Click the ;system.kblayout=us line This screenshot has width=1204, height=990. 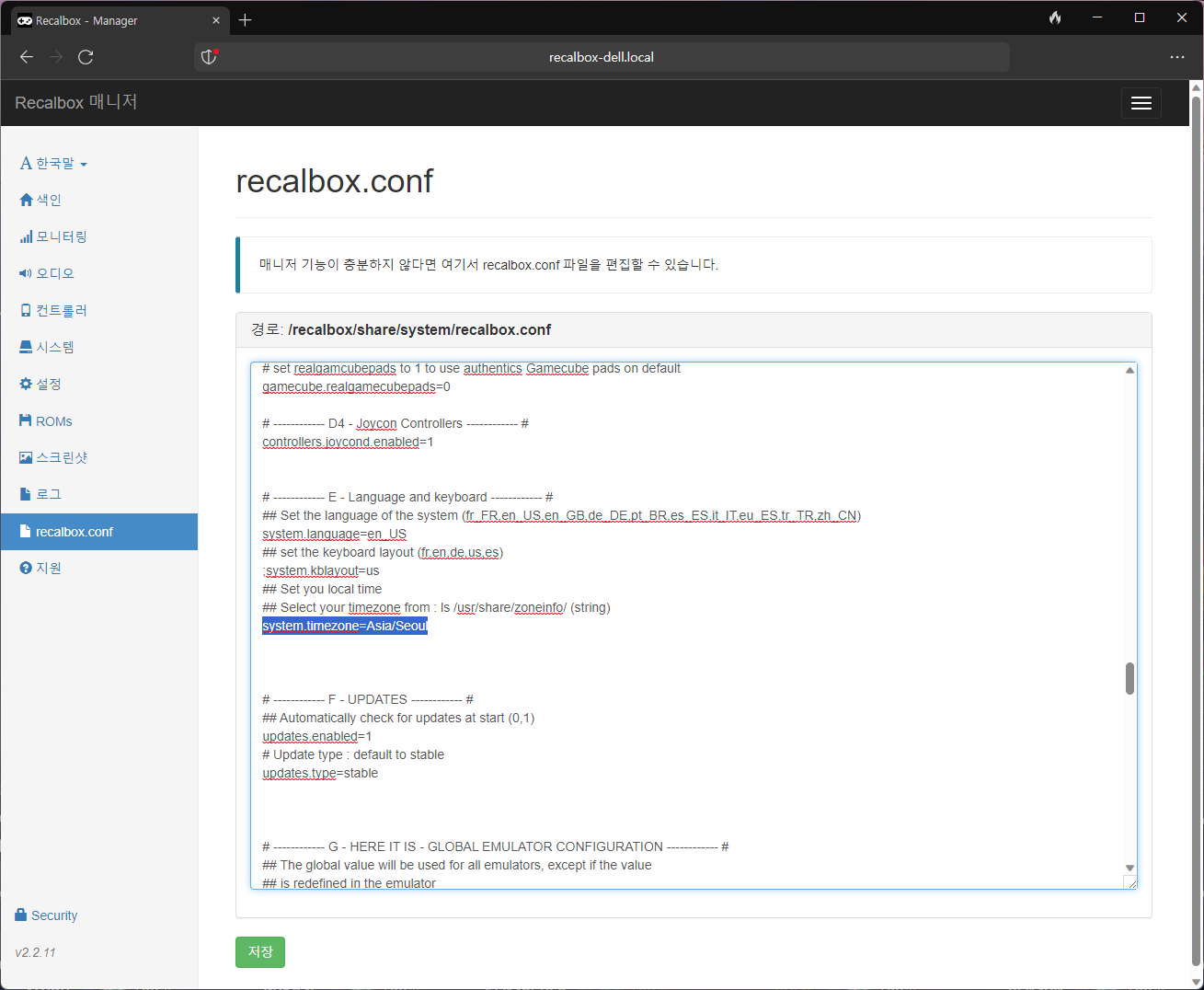coord(320,570)
